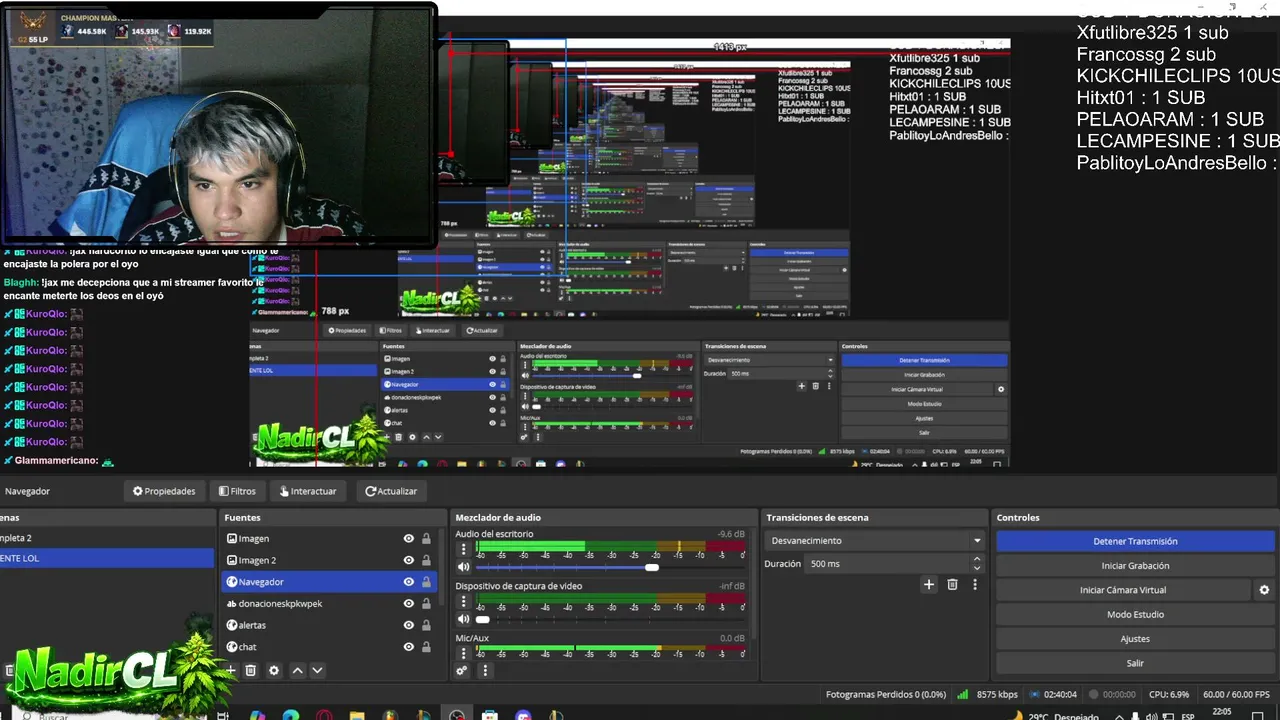The width and height of the screenshot is (1280, 720).
Task: Click the Interactuar toolbar button
Action: [x=309, y=491]
